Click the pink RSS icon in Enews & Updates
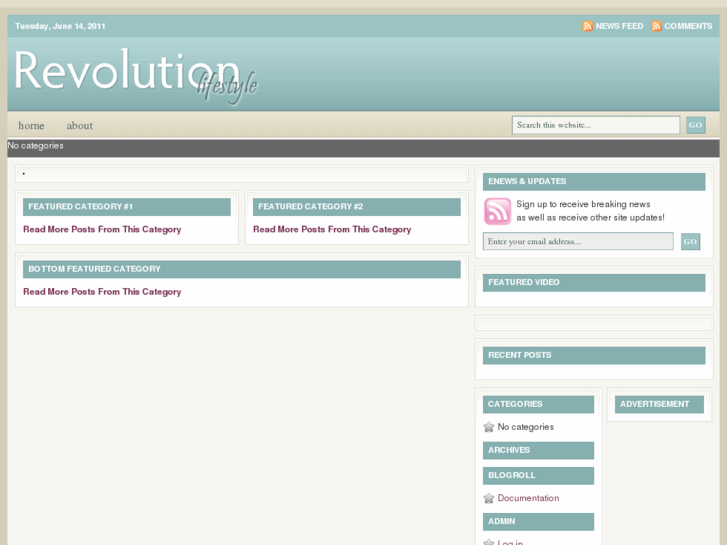The image size is (727, 545). click(497, 211)
